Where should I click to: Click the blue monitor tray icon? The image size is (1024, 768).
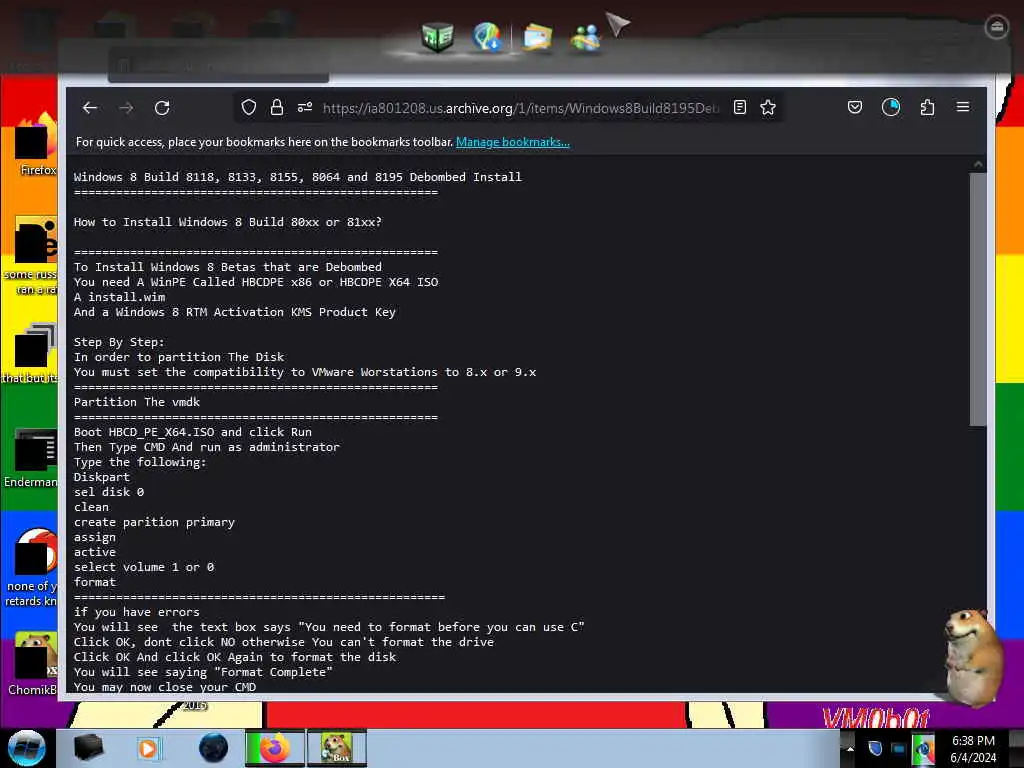click(899, 749)
